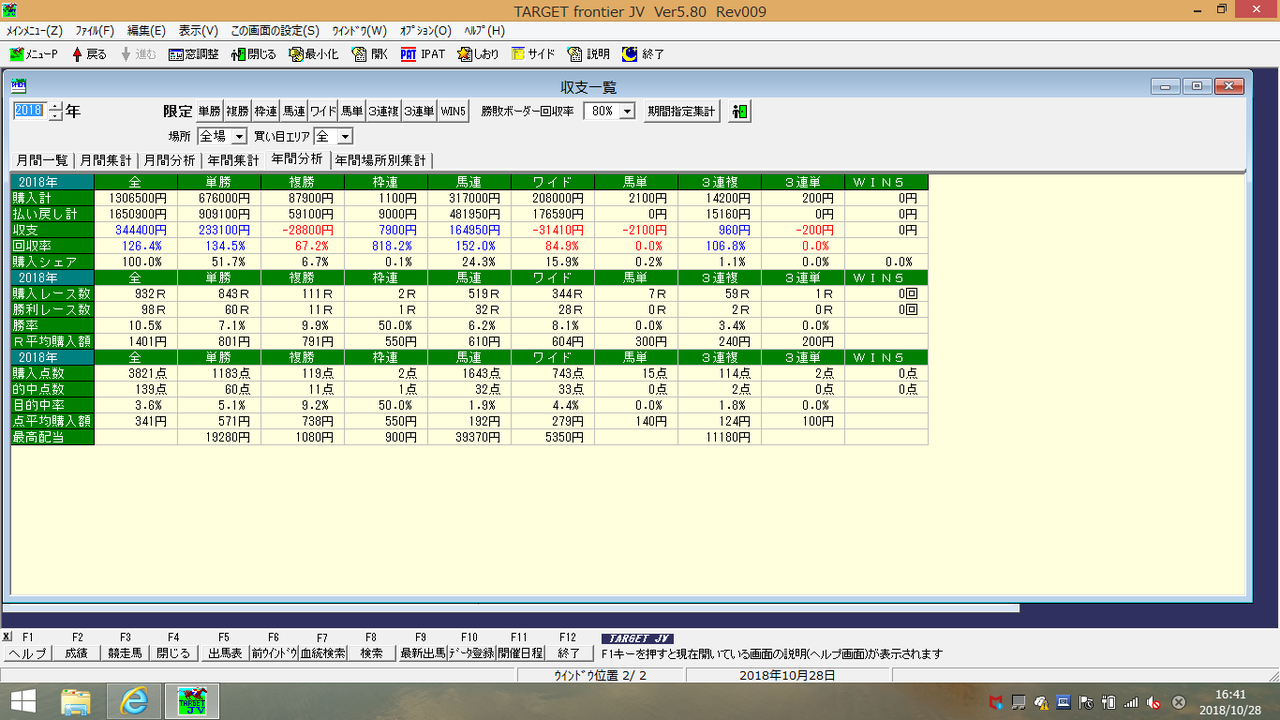This screenshot has height=720, width=1280.
Task: Click the 期間指定集計 button
Action: pyautogui.click(x=682, y=112)
